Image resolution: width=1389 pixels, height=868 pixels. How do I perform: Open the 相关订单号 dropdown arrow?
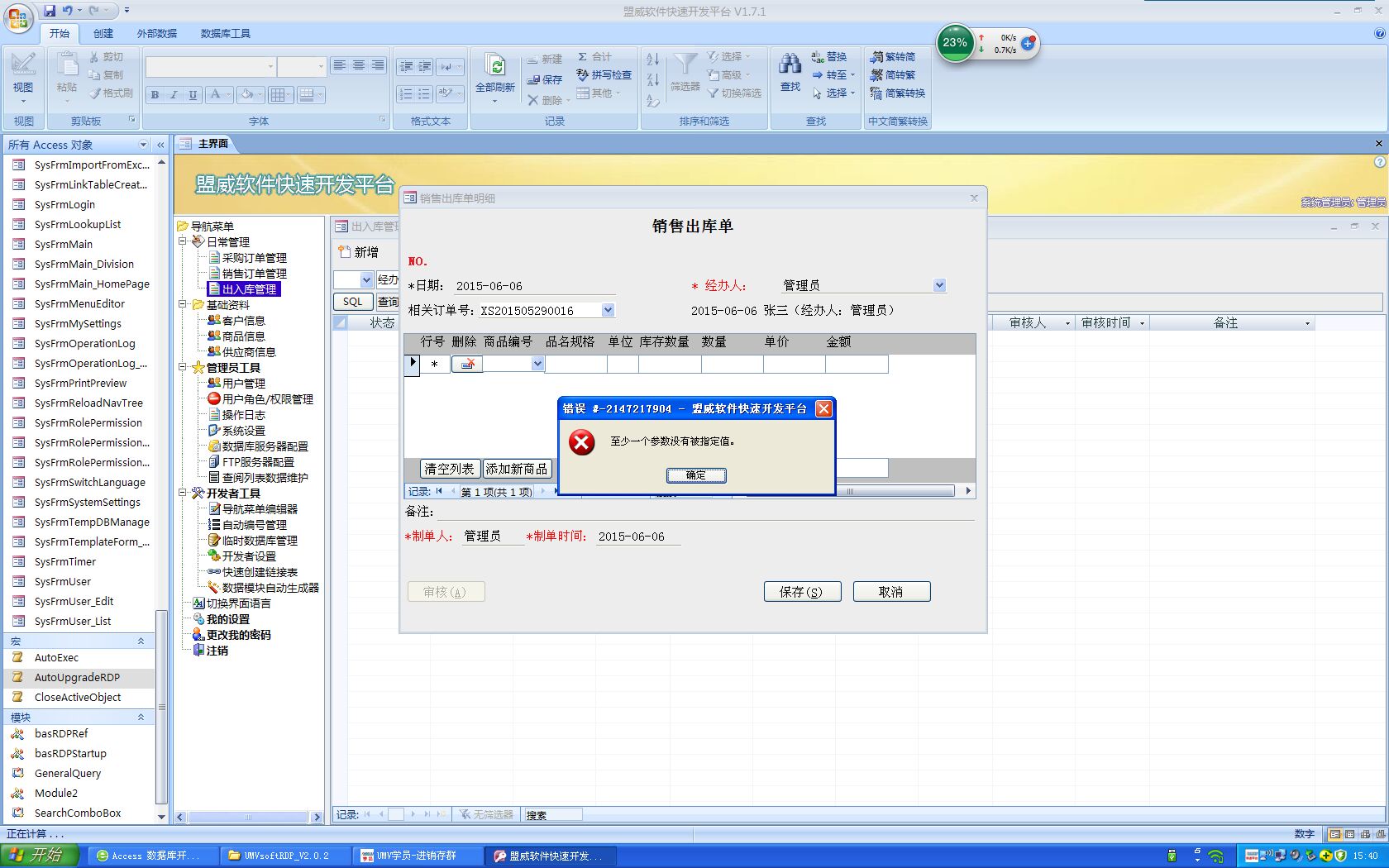pos(608,310)
